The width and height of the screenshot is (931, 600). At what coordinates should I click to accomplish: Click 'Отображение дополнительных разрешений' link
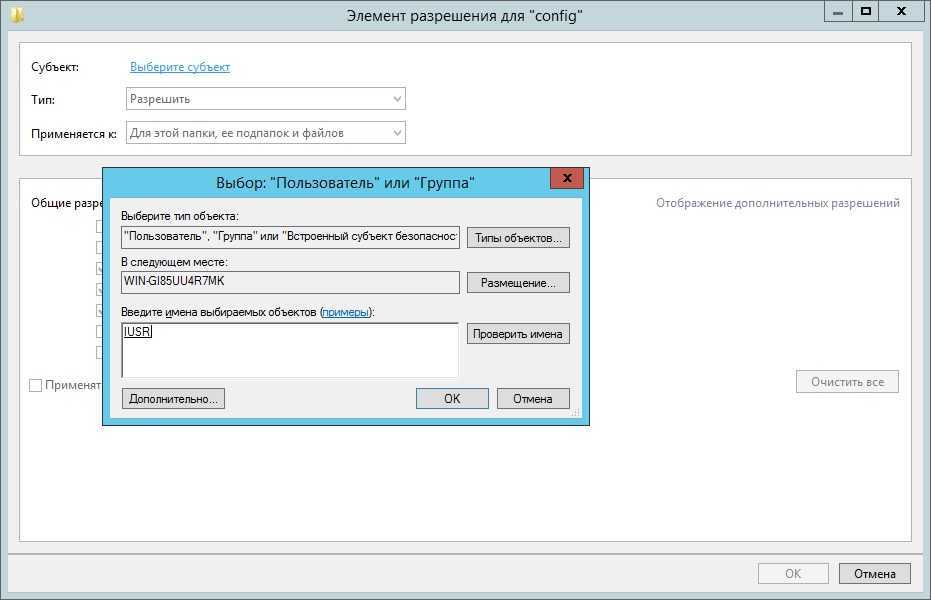778,203
